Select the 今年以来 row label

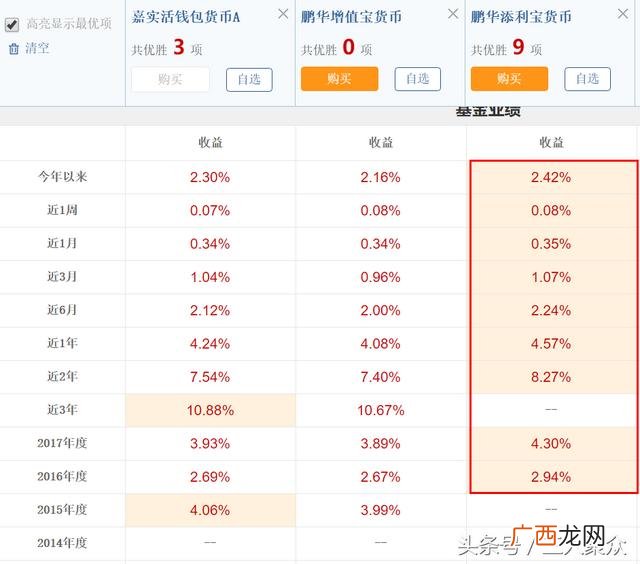(62, 177)
